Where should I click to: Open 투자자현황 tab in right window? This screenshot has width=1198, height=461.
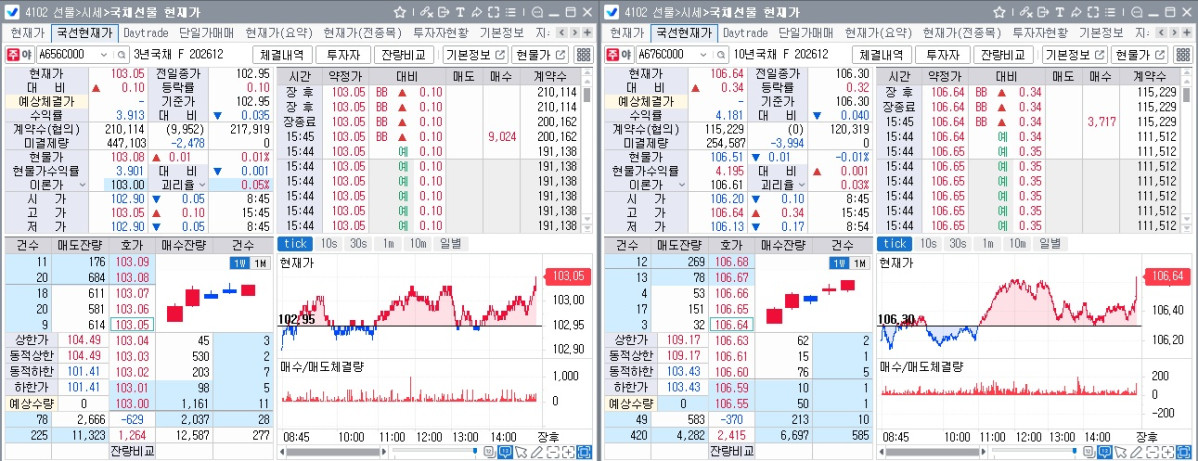pyautogui.click(x=1040, y=33)
